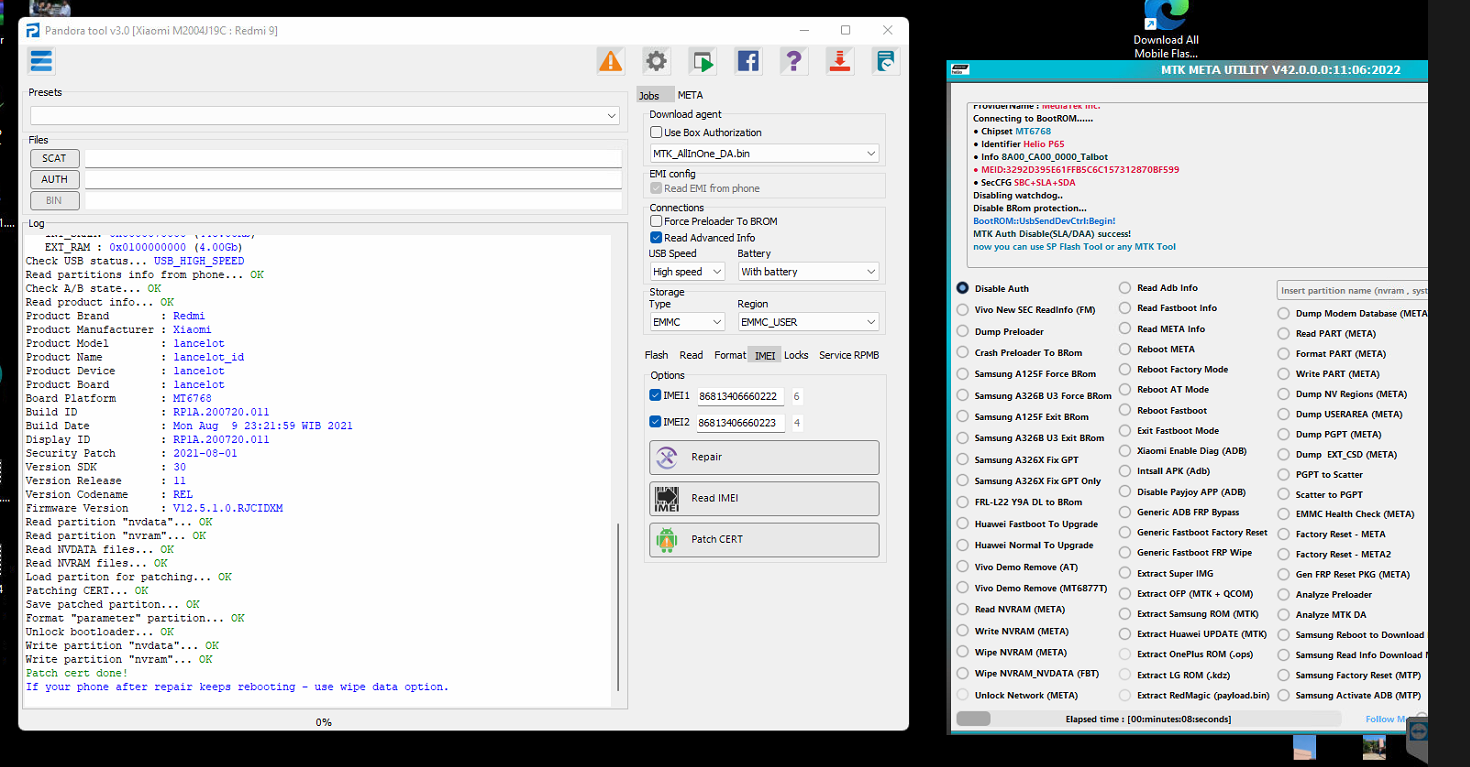Select Wipe NVRAM (META) option
The image size is (1470, 767).
point(963,652)
